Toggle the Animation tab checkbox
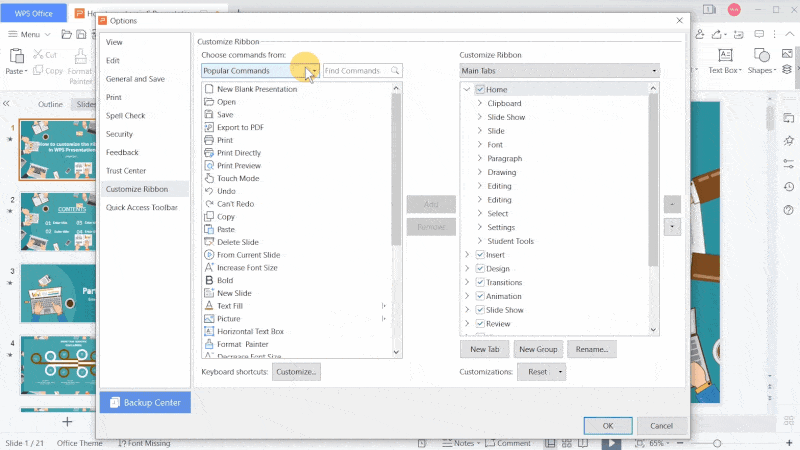This screenshot has width=800, height=450. [x=480, y=296]
